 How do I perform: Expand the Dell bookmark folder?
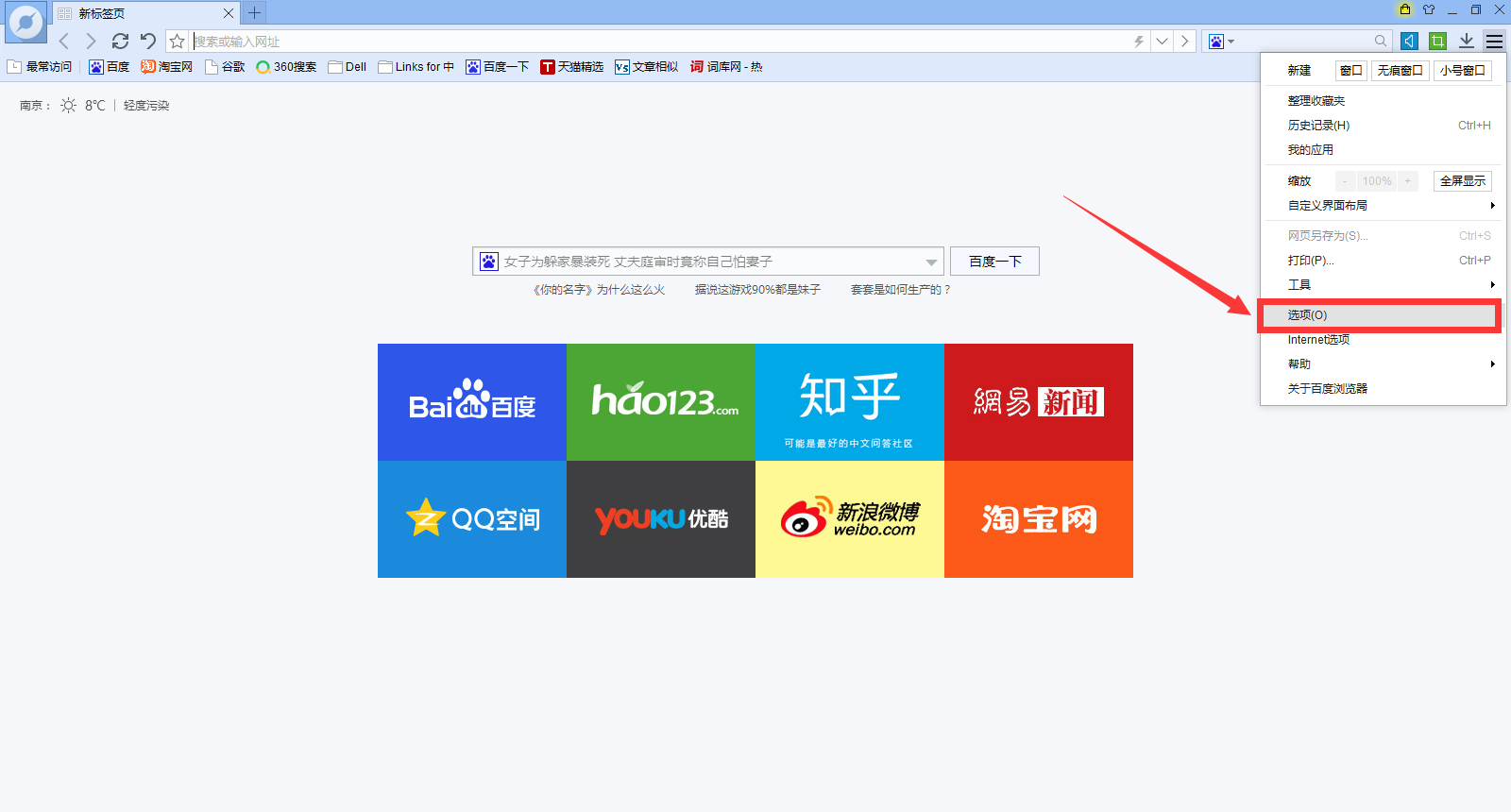point(348,67)
